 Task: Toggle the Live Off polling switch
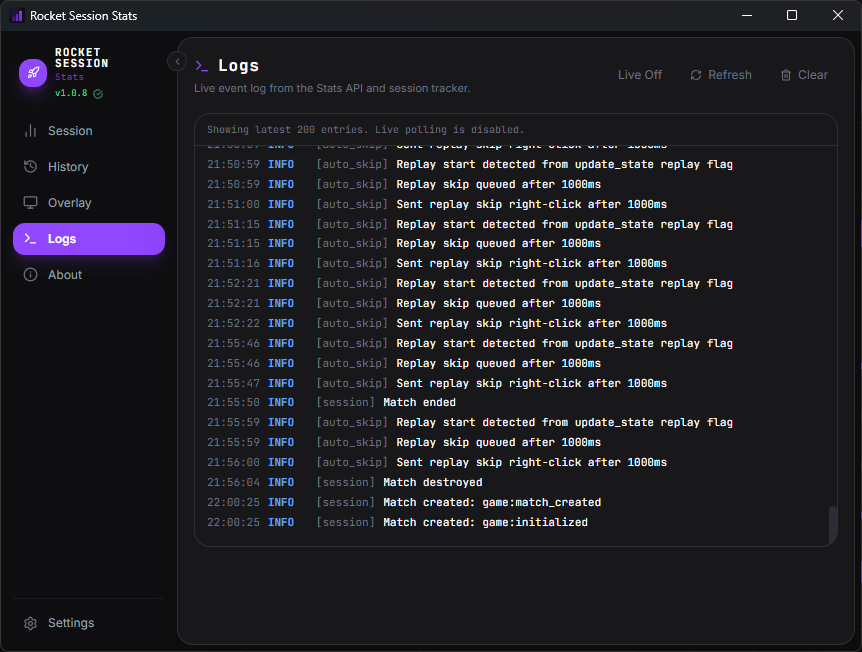click(x=639, y=75)
